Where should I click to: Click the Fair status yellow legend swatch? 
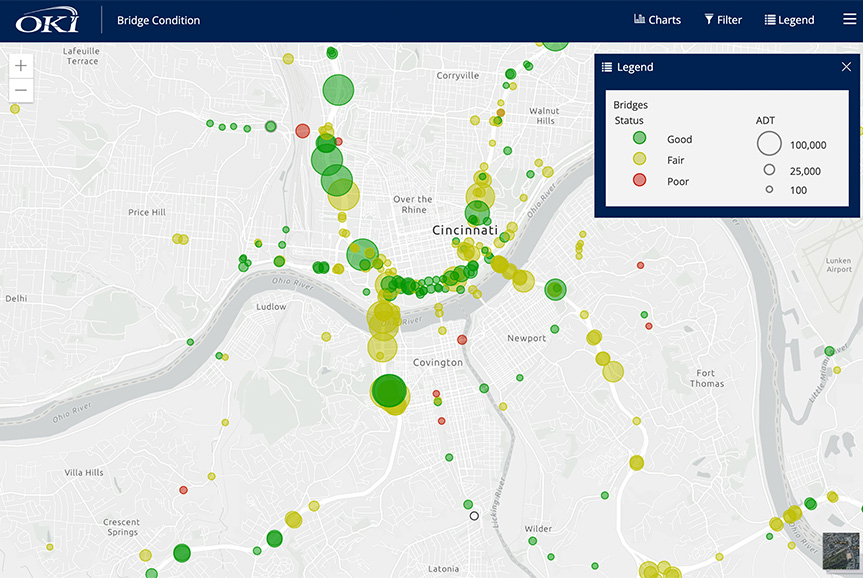pyautogui.click(x=640, y=160)
